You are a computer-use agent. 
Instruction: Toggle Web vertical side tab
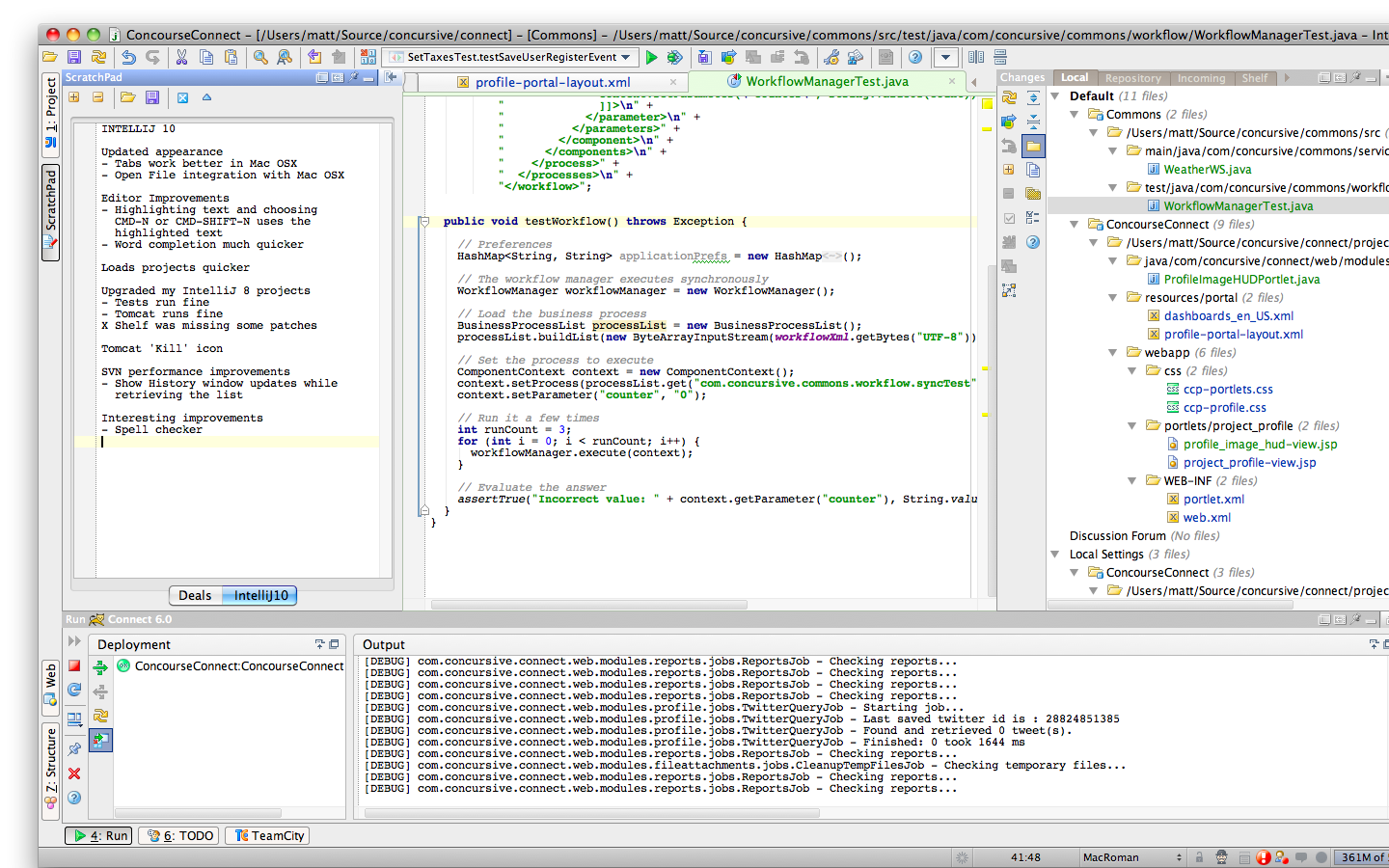[x=51, y=688]
